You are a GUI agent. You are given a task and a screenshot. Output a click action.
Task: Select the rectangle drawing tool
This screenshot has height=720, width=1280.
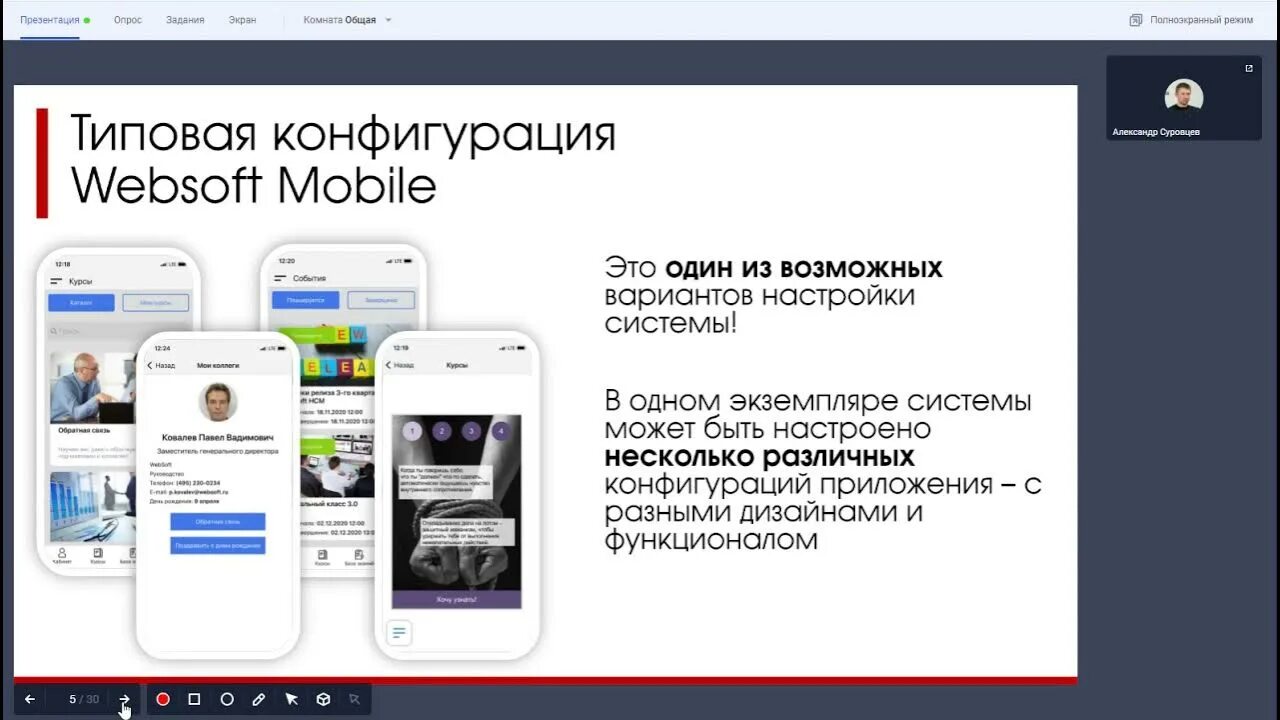point(194,699)
